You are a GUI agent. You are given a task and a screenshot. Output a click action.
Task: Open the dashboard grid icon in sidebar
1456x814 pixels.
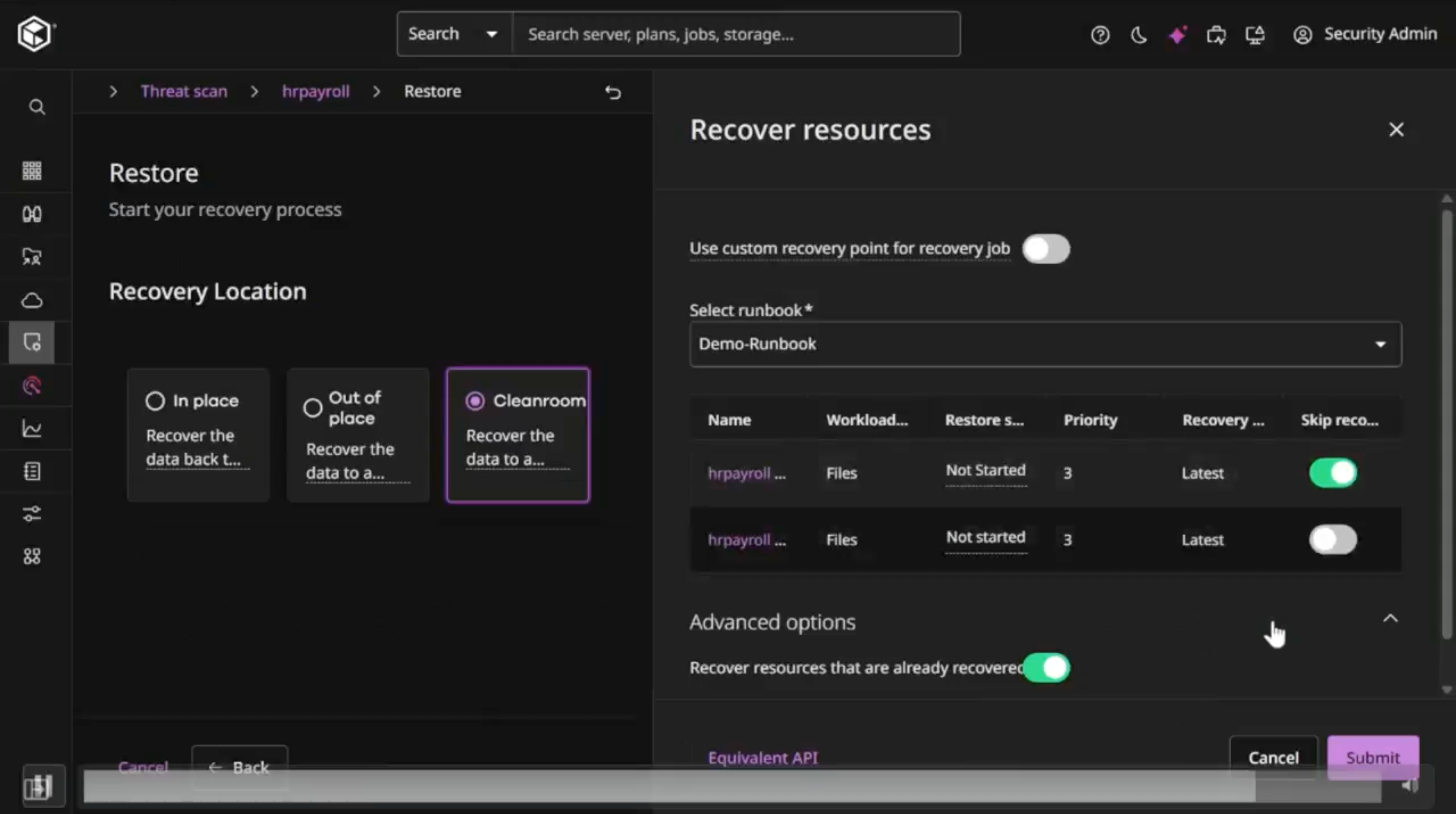(32, 170)
